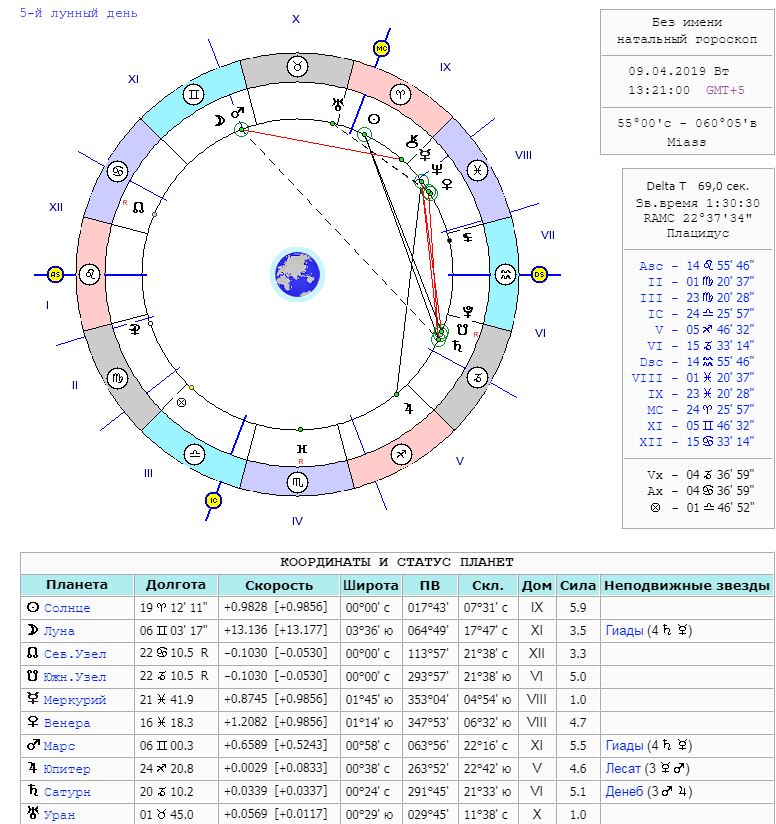
Task: Click the yellow IC marker
Action: [213, 500]
